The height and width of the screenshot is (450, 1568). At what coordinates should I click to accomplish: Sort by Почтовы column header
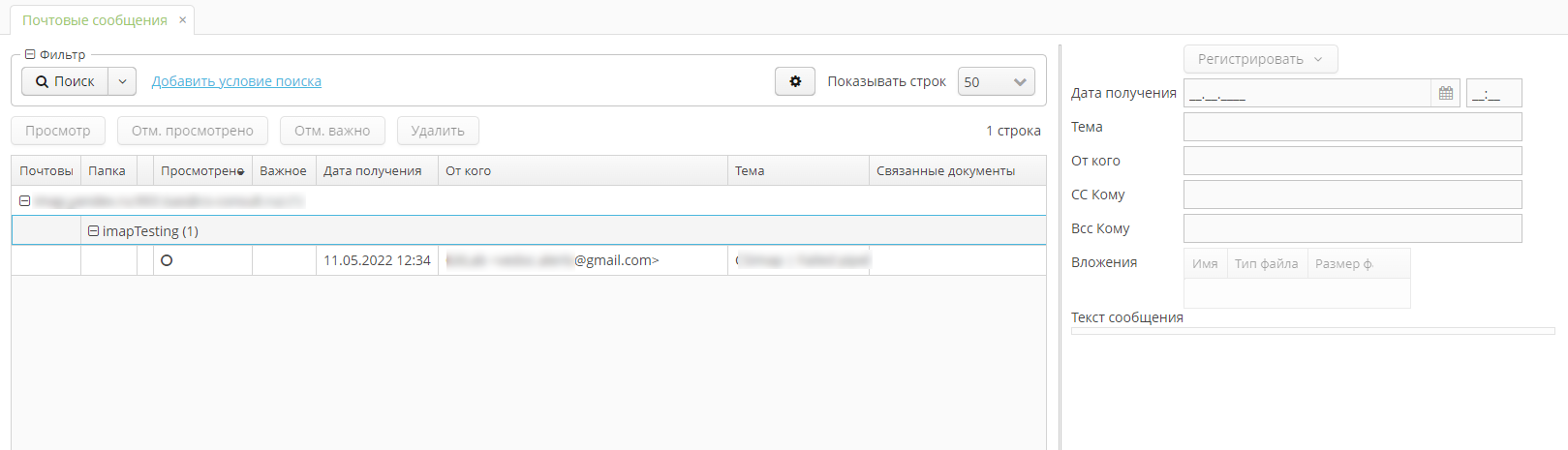pyautogui.click(x=46, y=170)
